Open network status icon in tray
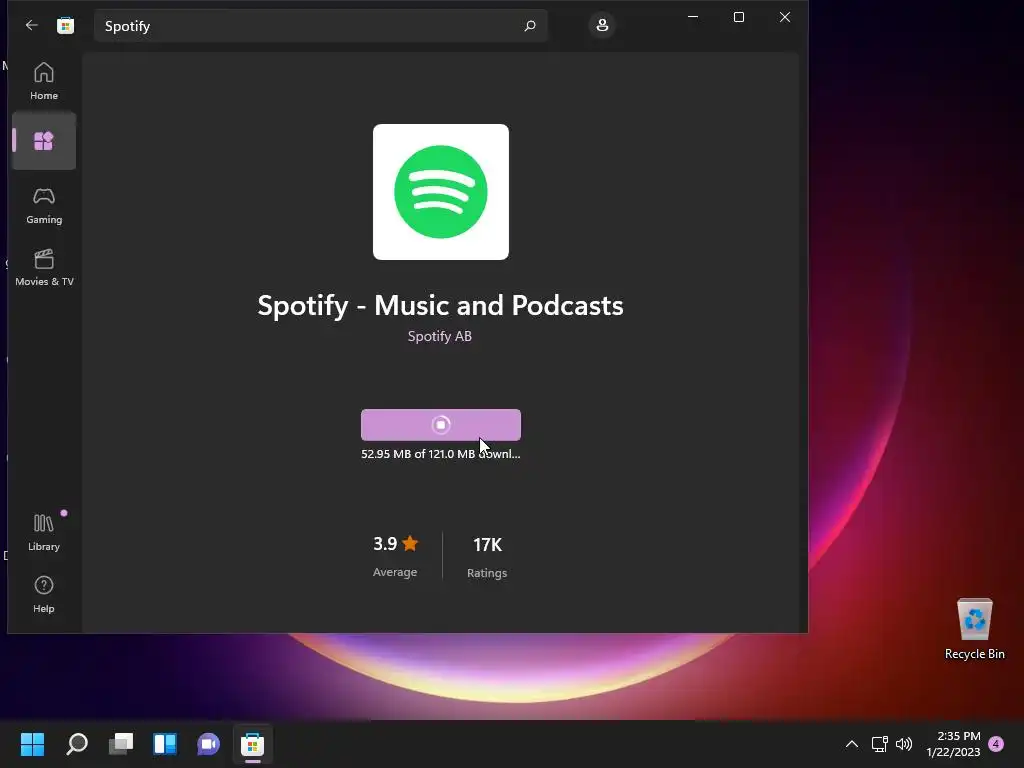This screenshot has width=1024, height=768. [x=880, y=744]
